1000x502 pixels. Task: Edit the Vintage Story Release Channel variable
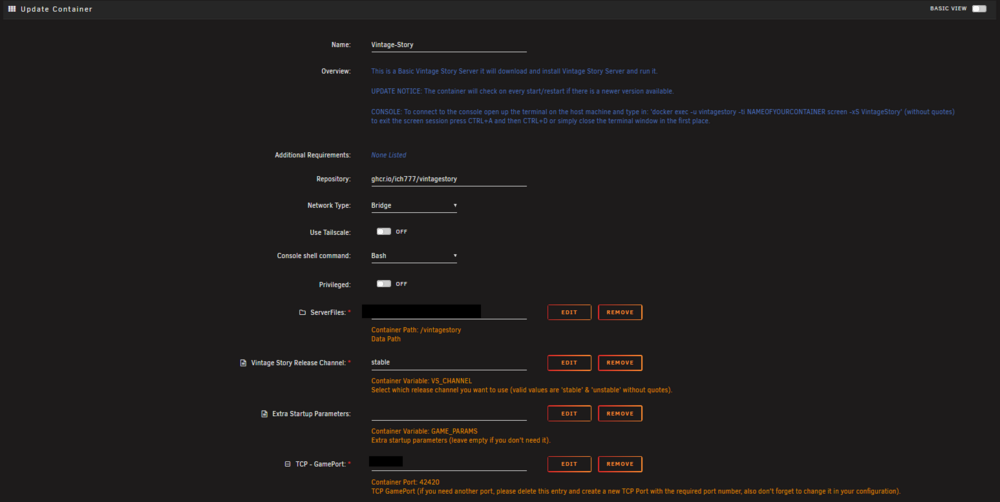point(569,363)
